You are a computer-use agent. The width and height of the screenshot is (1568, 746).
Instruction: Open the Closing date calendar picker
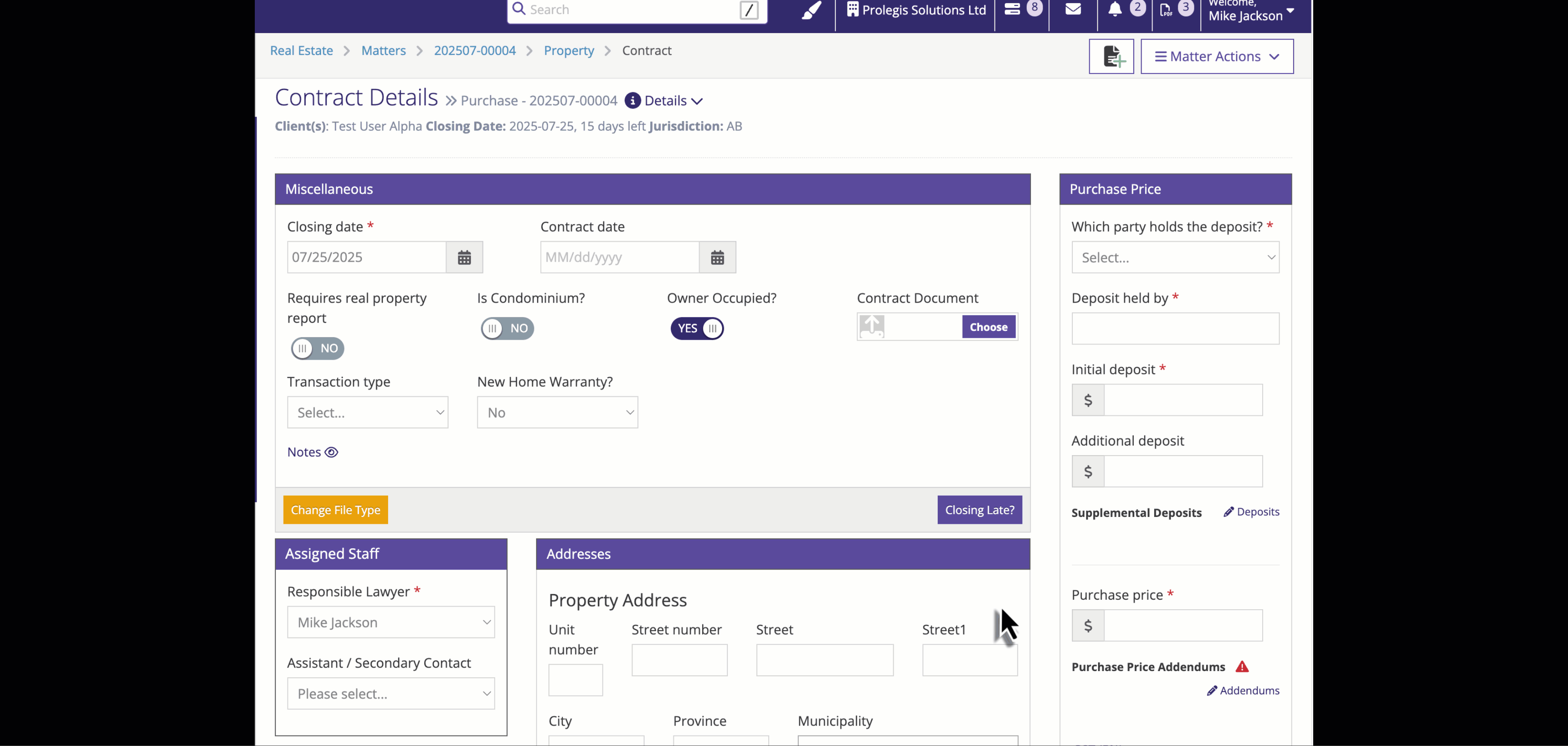464,257
